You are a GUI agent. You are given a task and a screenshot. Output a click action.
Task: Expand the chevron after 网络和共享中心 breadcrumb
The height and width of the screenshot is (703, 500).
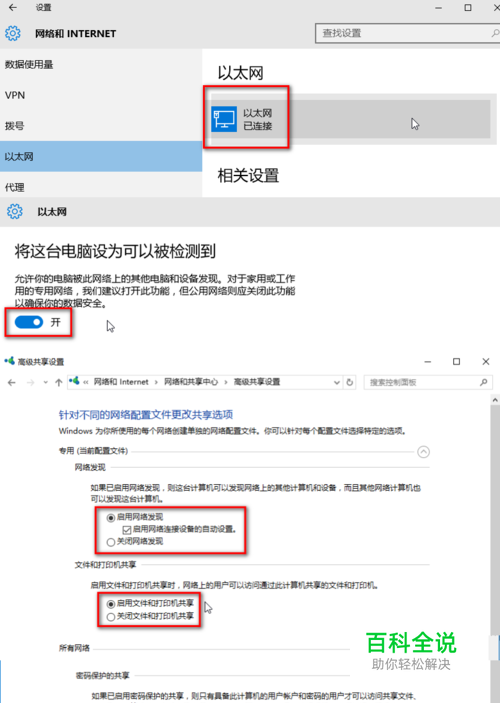click(226, 382)
